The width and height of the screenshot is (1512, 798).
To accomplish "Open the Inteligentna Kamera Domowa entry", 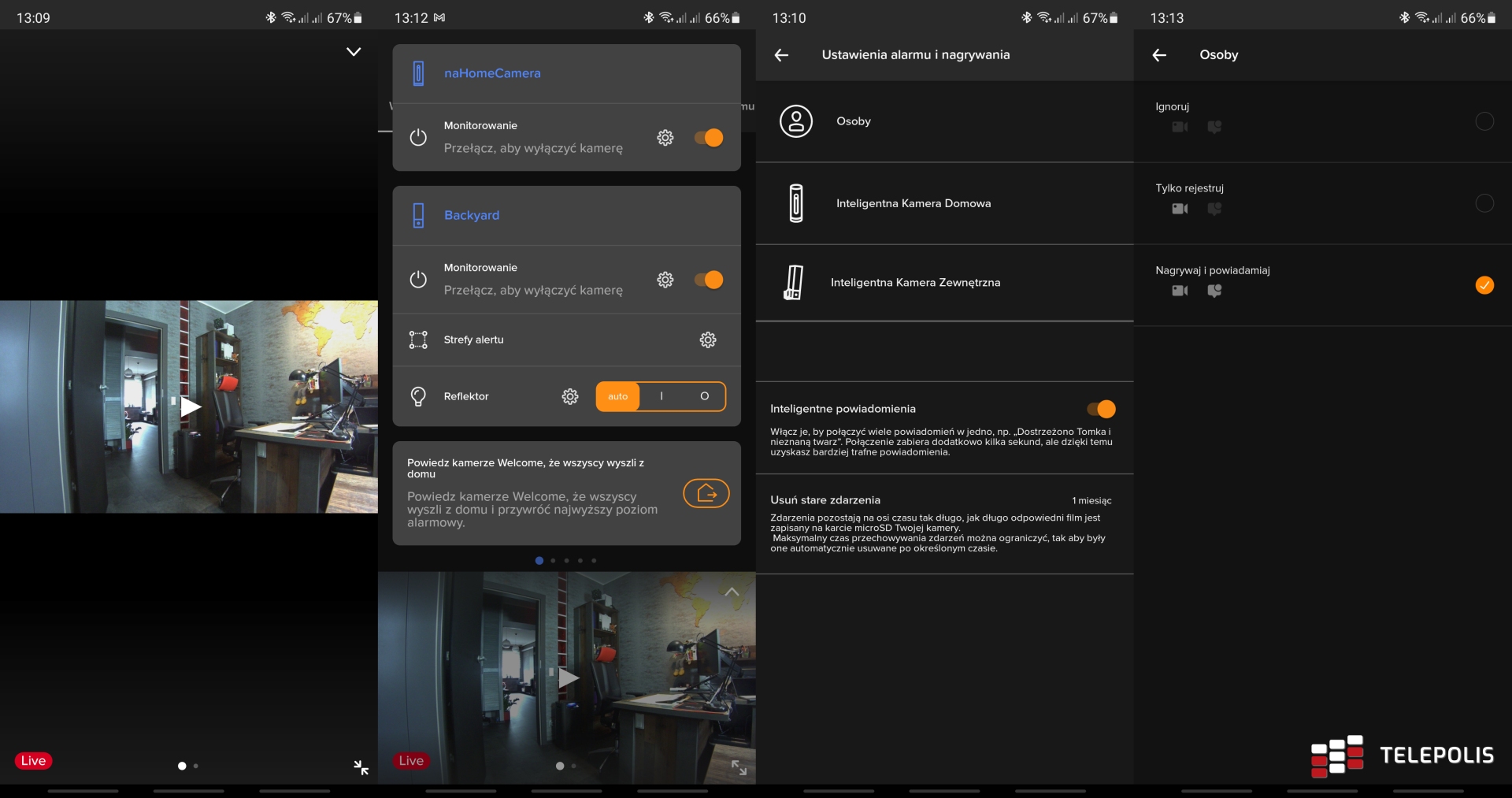I will click(x=913, y=203).
